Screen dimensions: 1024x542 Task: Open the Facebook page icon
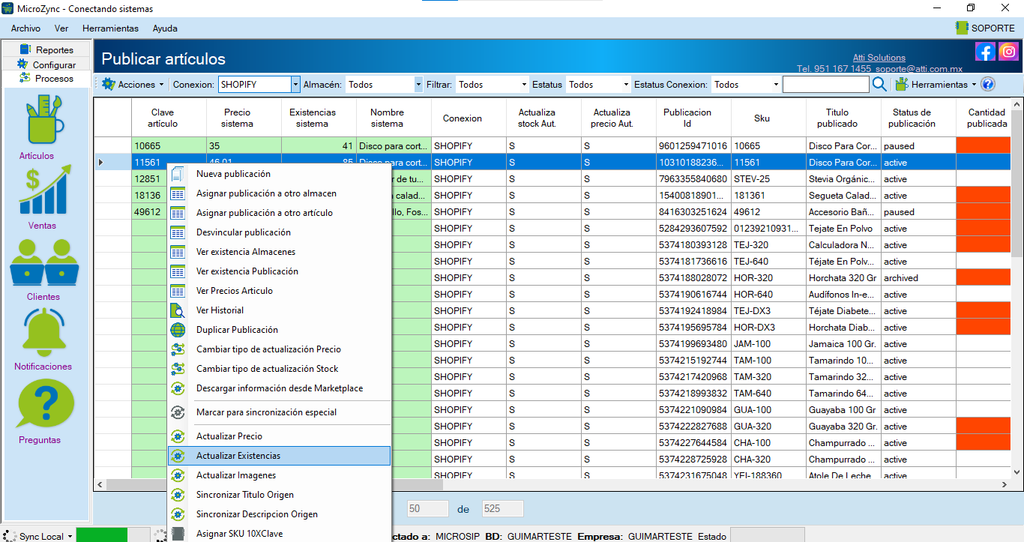985,52
